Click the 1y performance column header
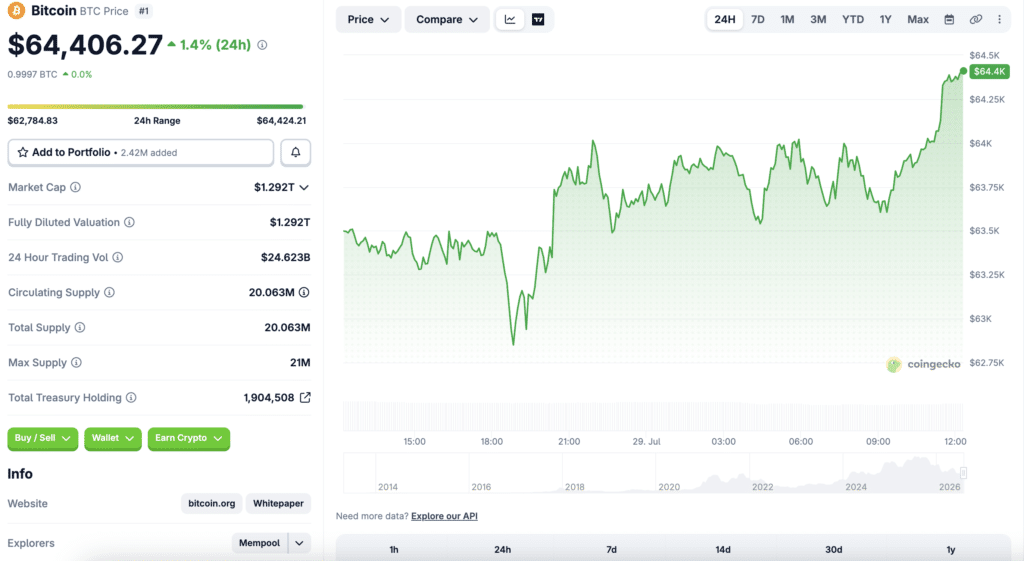This screenshot has height=561, width=1024. click(x=951, y=549)
